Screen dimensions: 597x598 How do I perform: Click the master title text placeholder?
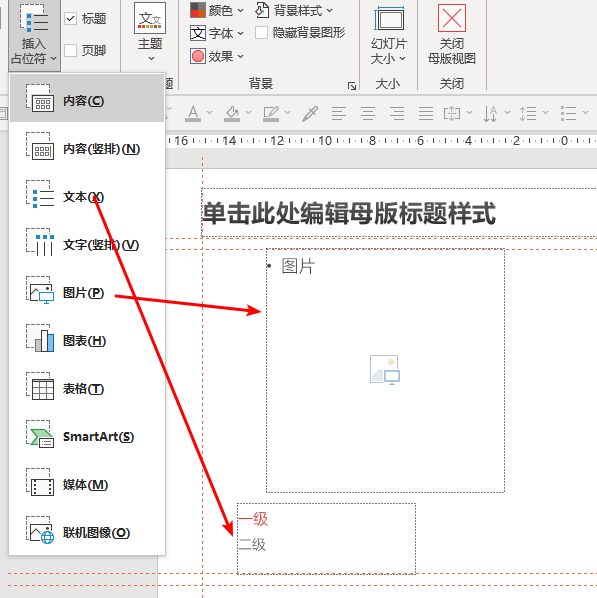(399, 213)
